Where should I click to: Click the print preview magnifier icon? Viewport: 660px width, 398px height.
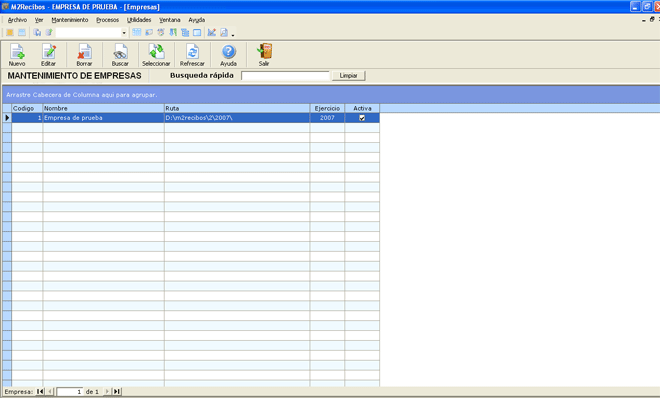click(224, 32)
